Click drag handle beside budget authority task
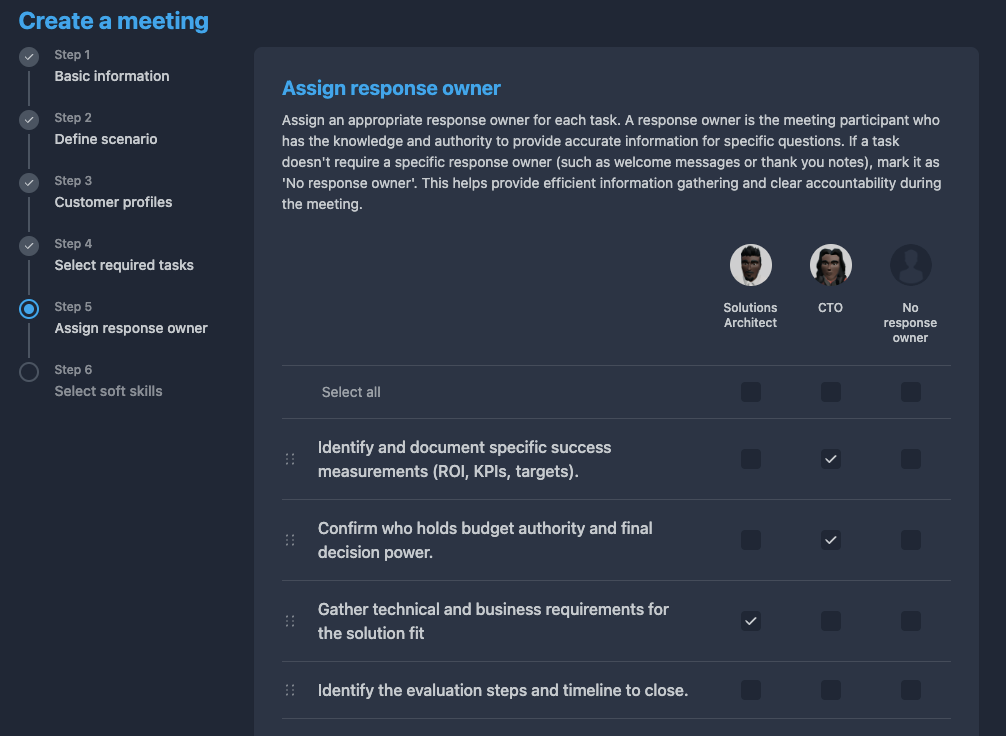Viewport: 1006px width, 736px height. point(290,540)
